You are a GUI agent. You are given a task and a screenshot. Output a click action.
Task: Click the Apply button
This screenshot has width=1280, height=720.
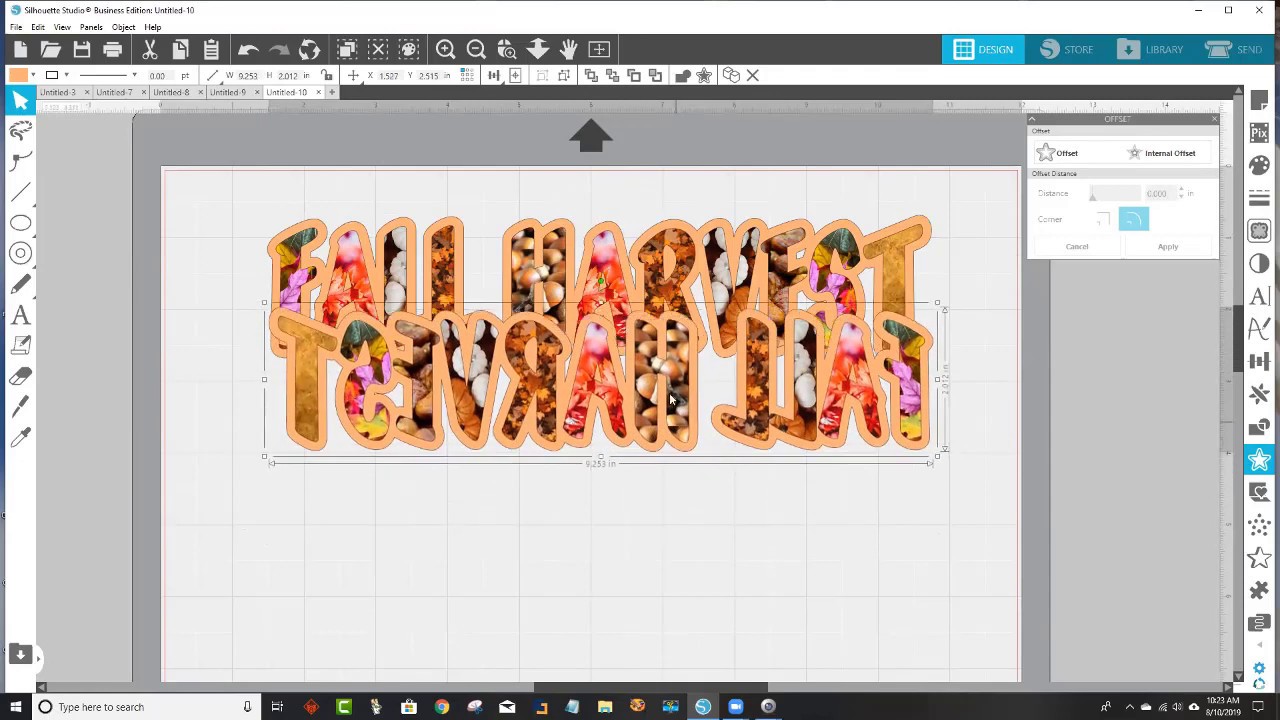[1168, 247]
